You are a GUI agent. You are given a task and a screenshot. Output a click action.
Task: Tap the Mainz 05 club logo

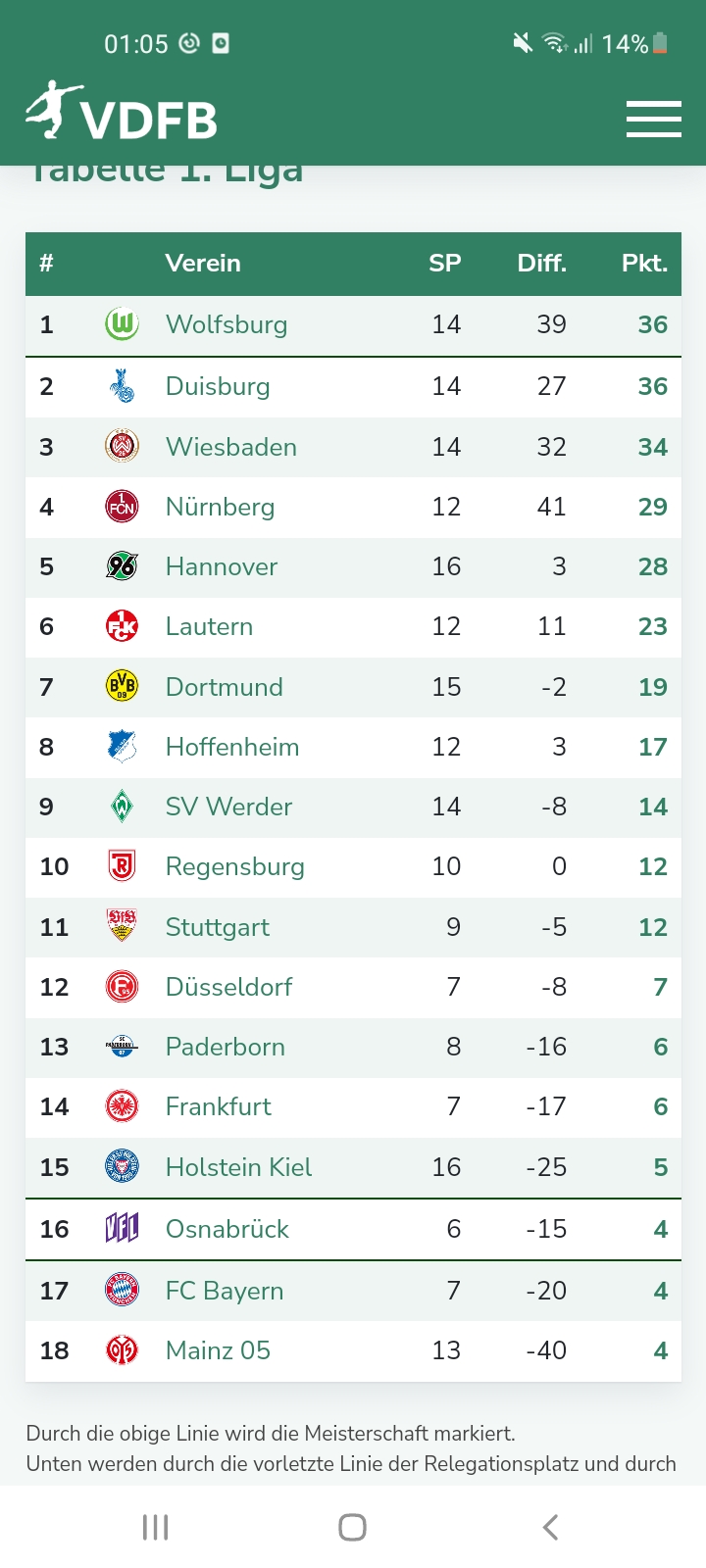(x=122, y=1350)
